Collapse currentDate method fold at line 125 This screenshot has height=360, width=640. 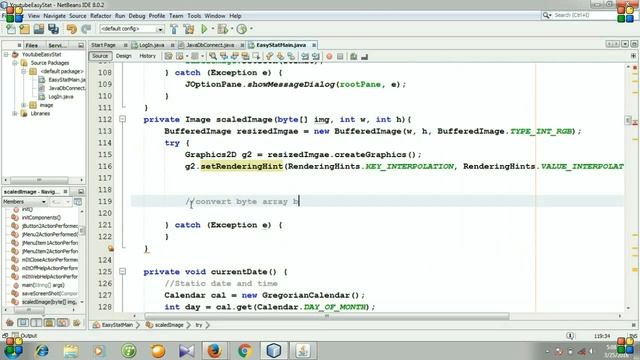pyautogui.click(x=122, y=271)
